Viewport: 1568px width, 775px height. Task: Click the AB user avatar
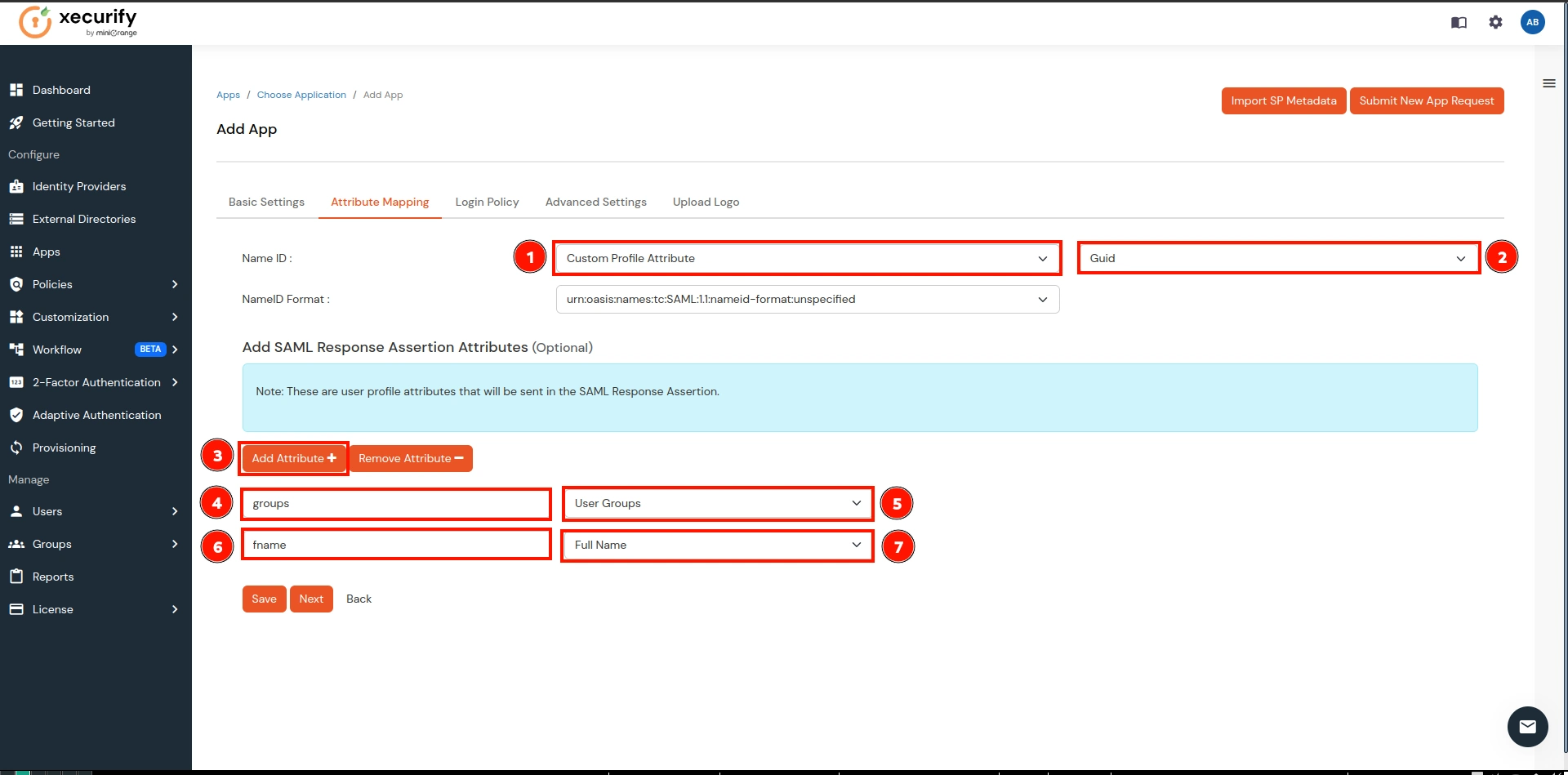point(1532,22)
